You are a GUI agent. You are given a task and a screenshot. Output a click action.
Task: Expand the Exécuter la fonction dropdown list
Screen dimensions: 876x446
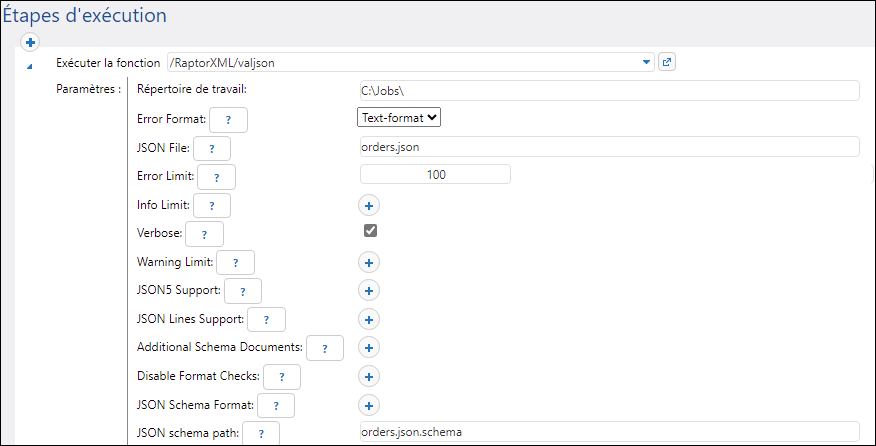[x=647, y=62]
